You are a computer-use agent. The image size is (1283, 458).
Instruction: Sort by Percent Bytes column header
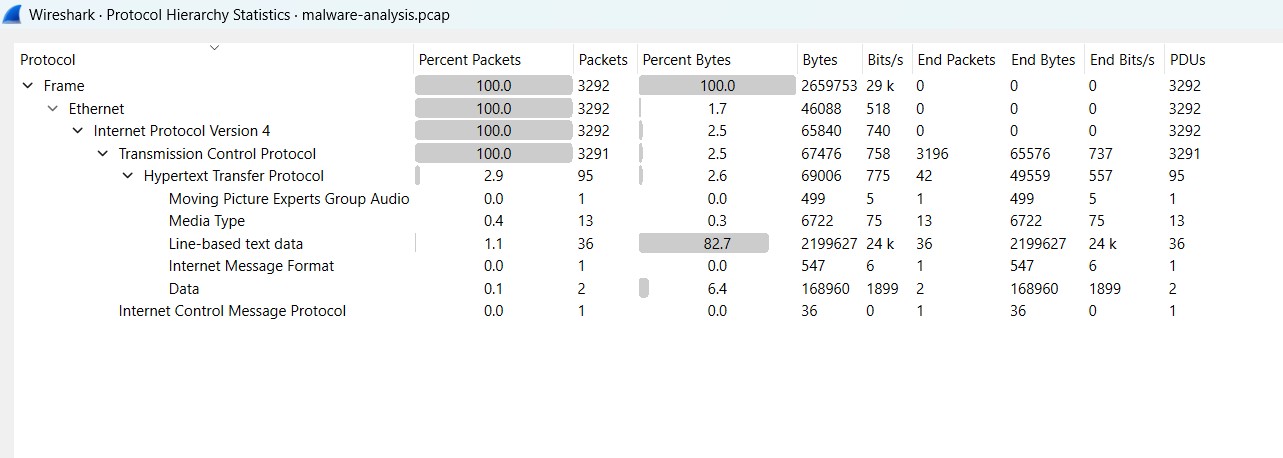(717, 60)
